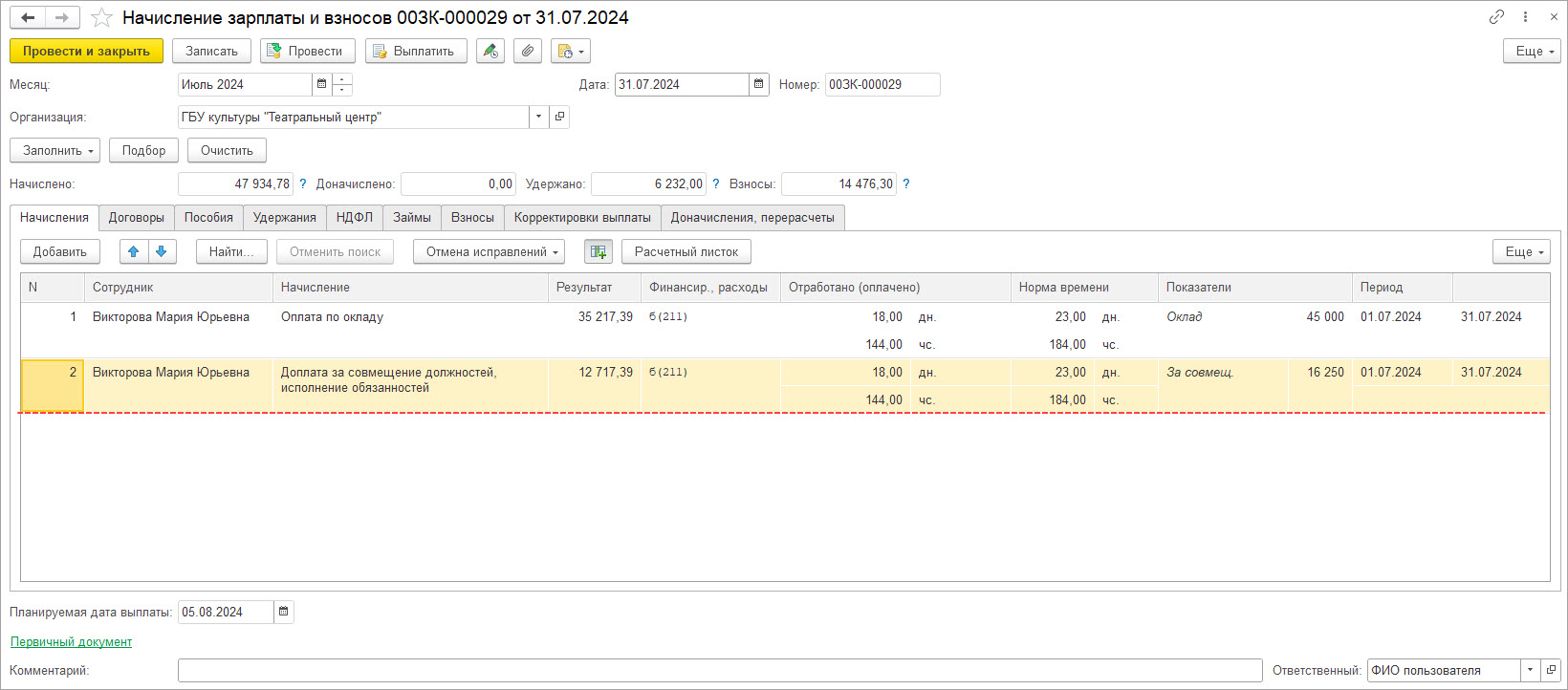The height and width of the screenshot is (690, 1568).
Task: Click the Доначислено value field
Action: (x=458, y=183)
